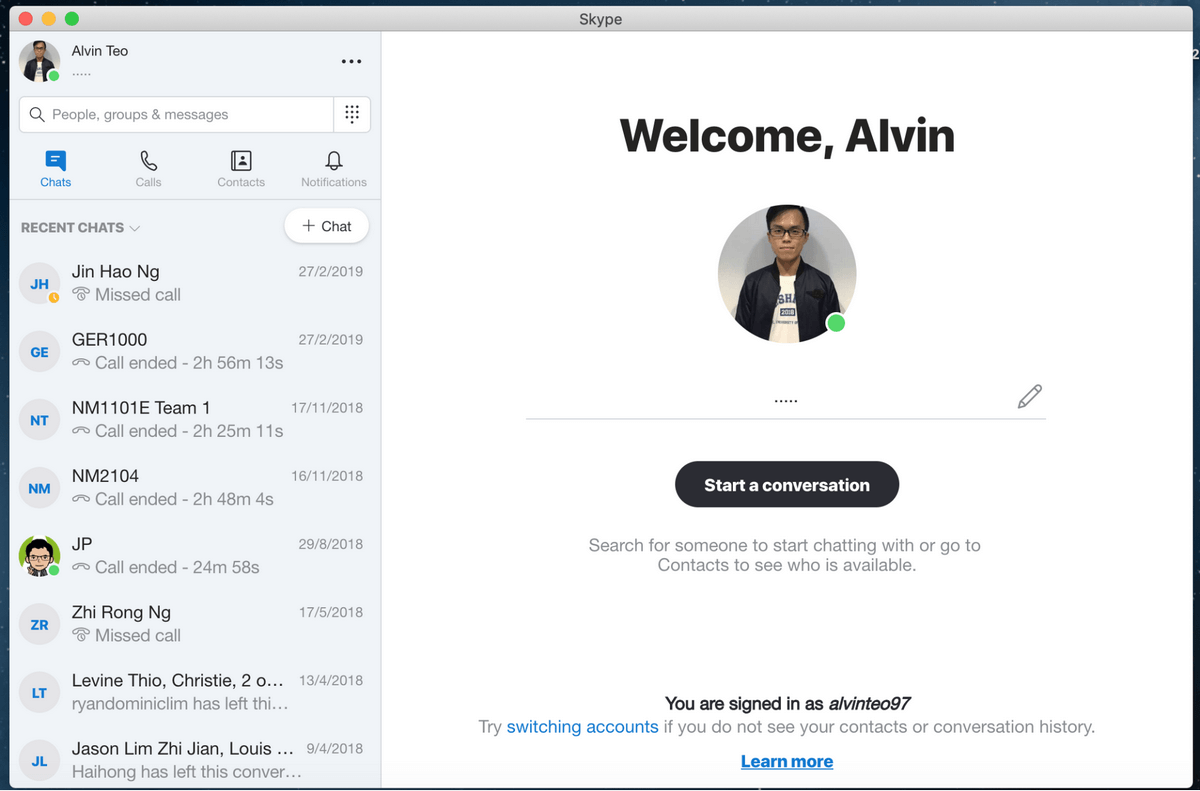Click the ZR avatar icon
The image size is (1200, 791).
(39, 624)
